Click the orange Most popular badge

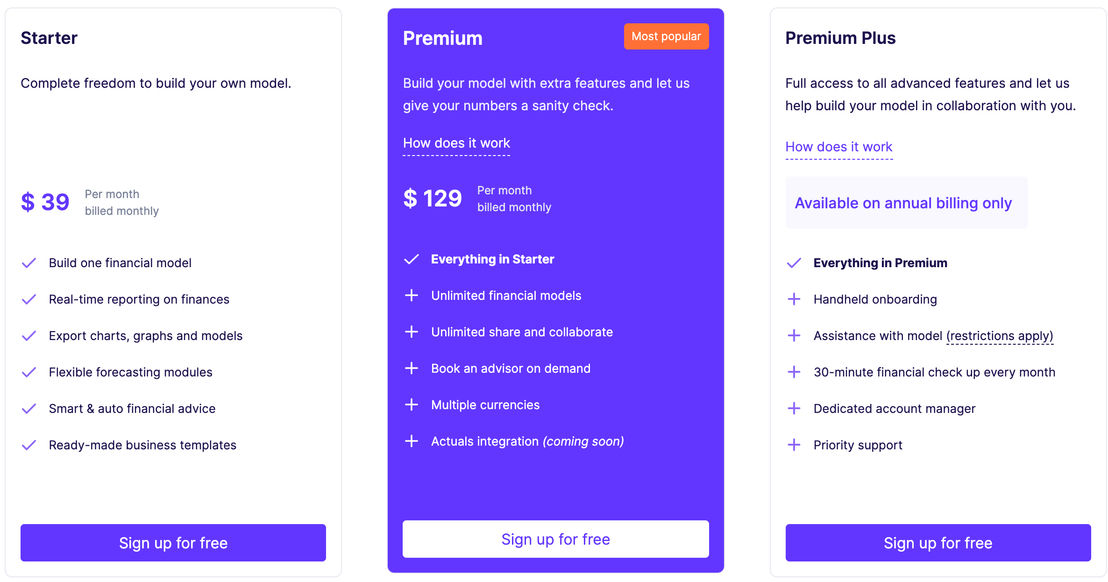click(666, 37)
